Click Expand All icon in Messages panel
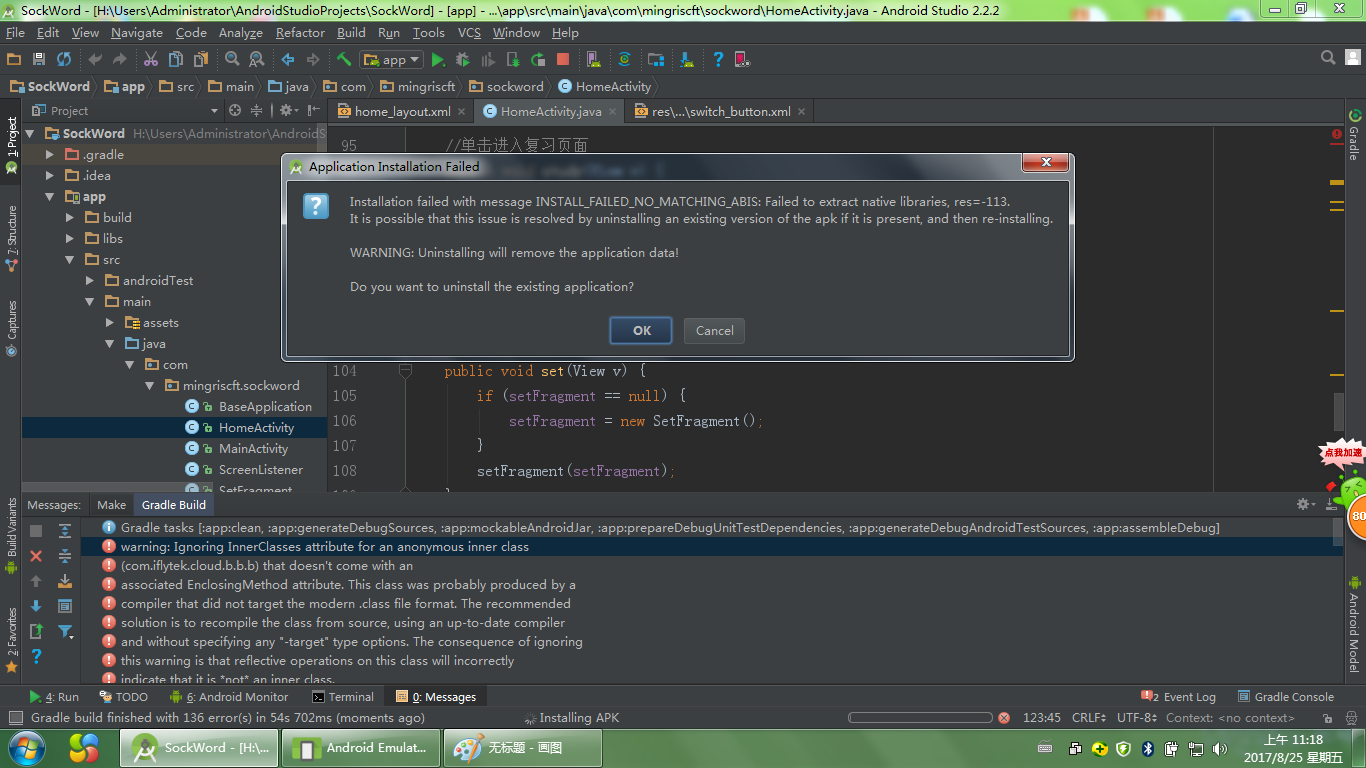Image resolution: width=1366 pixels, height=768 pixels. pos(65,531)
